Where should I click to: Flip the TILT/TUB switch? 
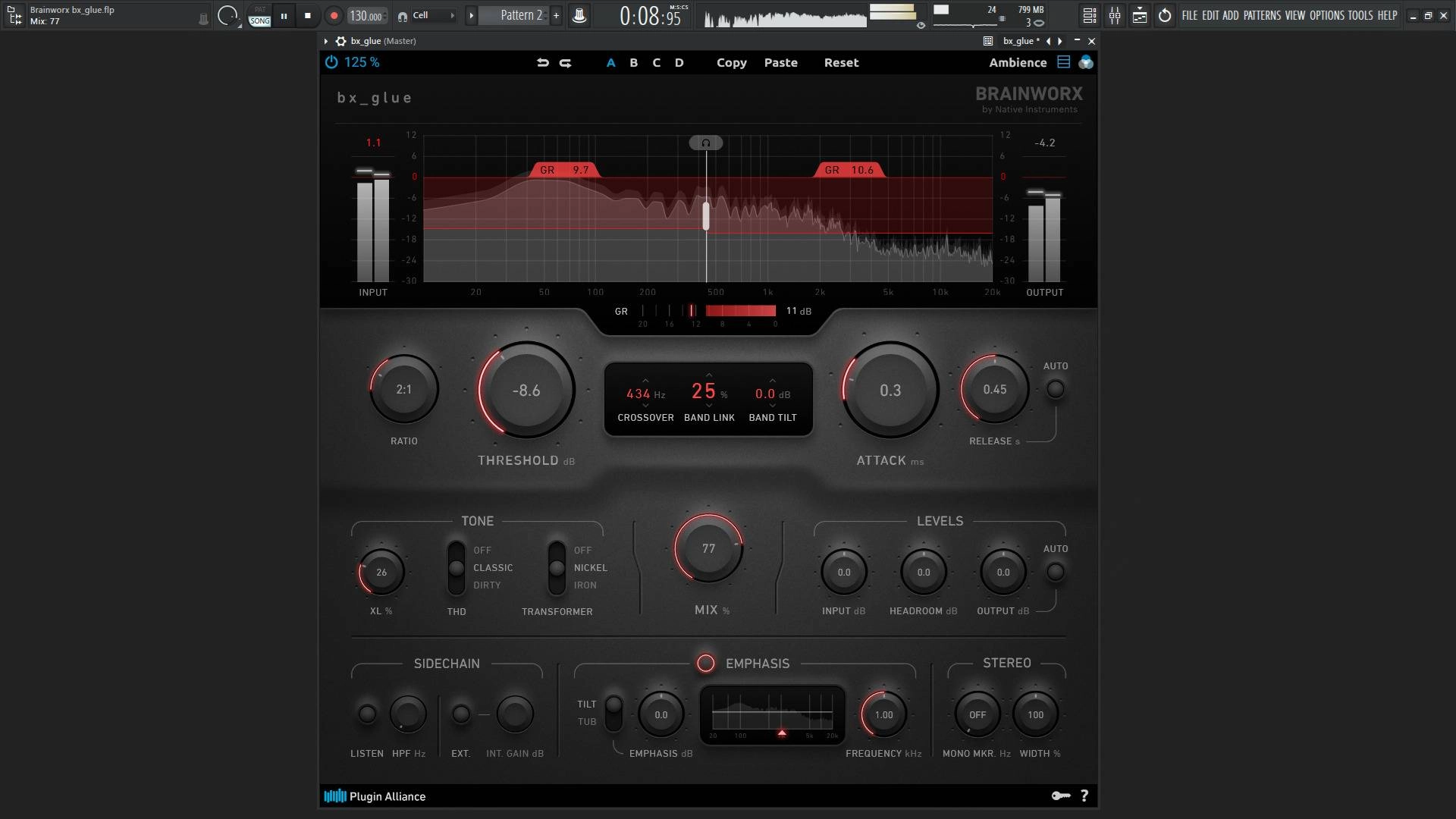click(x=613, y=713)
